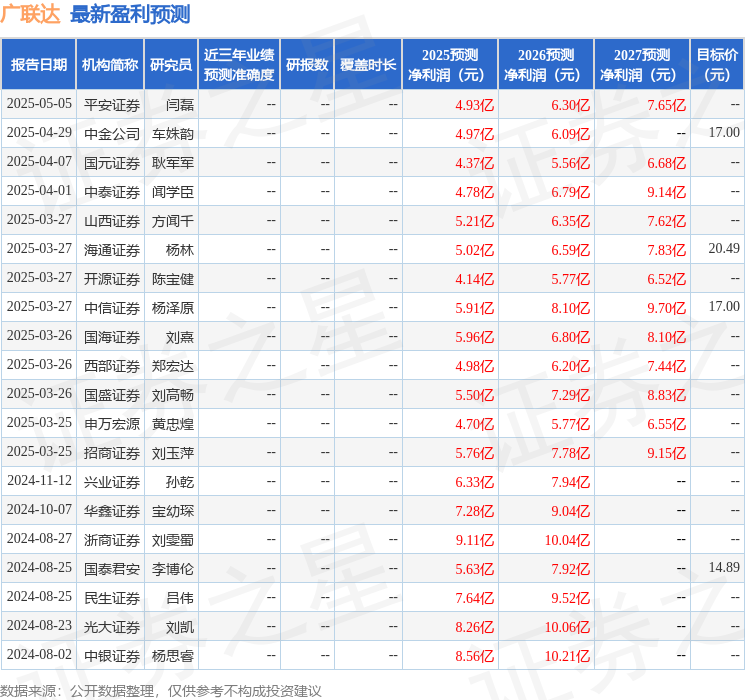745x700 pixels.
Task: Click 兴业证券 institution cell
Action: pyautogui.click(x=112, y=482)
